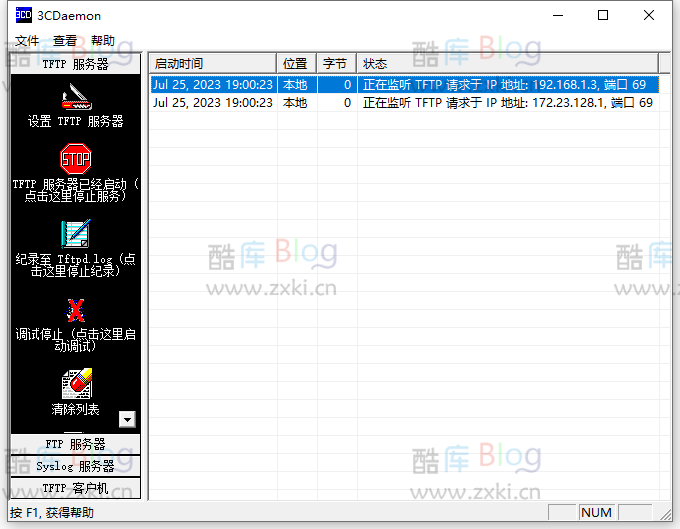Click the 3CDaemon title bar app icon

click(x=23, y=15)
